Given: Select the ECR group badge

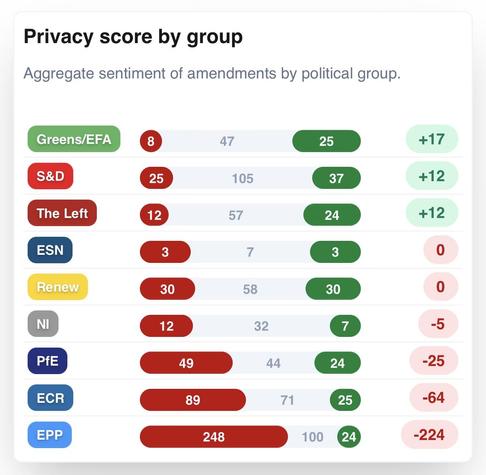Looking at the screenshot, I should [50, 398].
